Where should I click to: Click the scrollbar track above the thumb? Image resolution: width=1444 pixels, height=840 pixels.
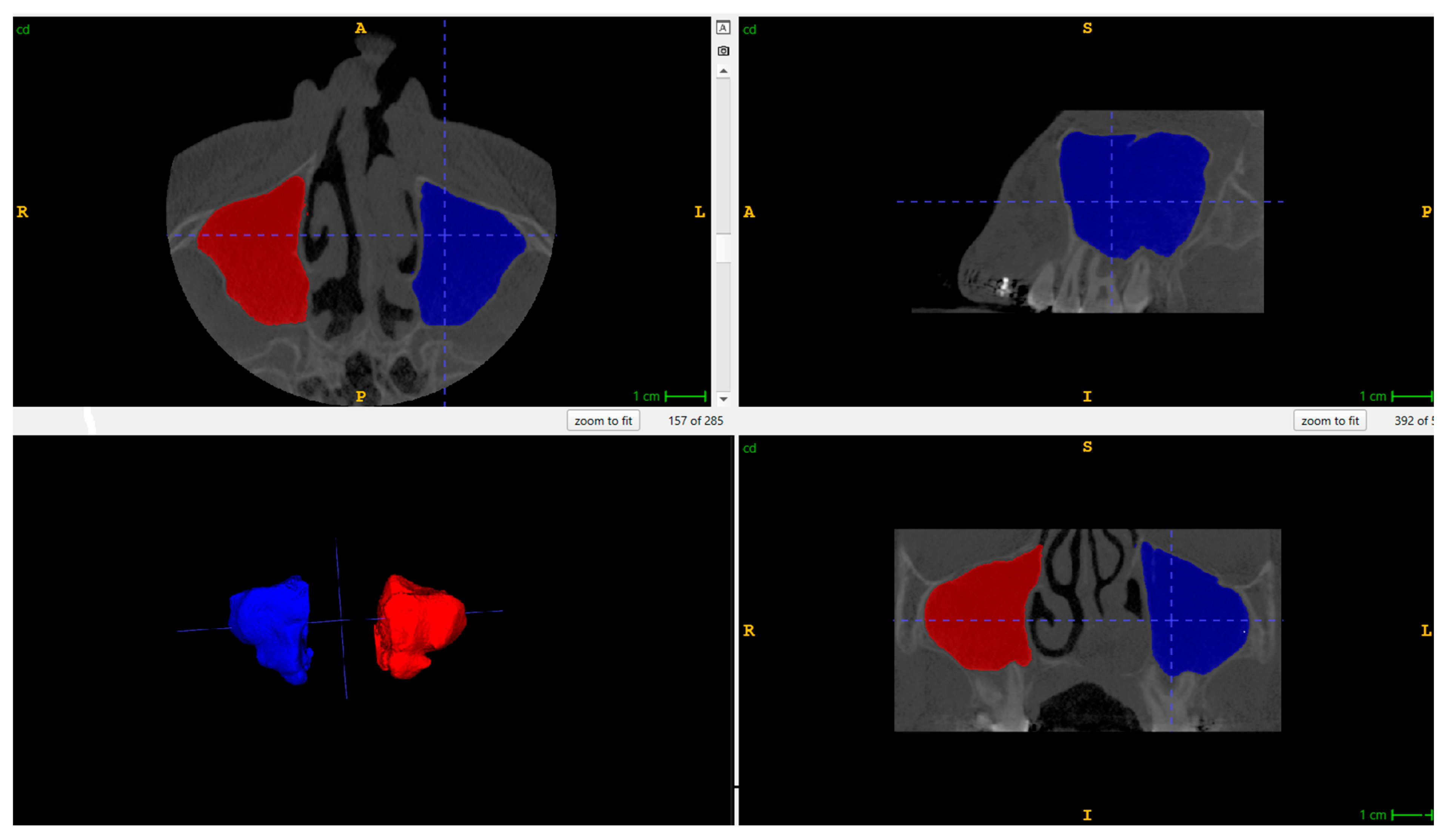pos(723,155)
